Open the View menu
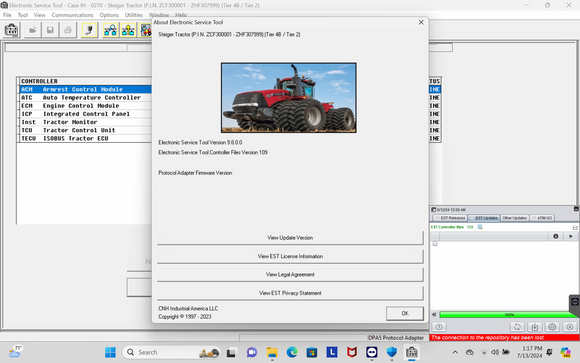The height and width of the screenshot is (363, 580). 39,15
